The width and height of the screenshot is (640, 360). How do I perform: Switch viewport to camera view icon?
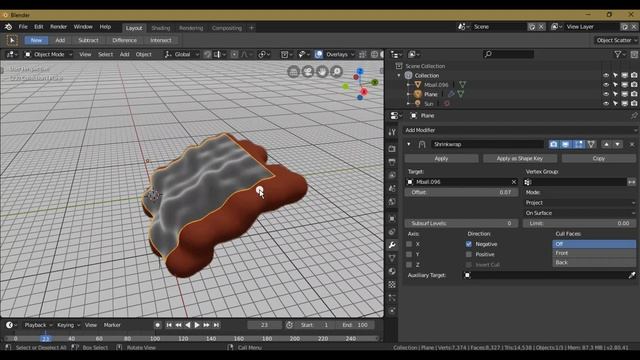click(308, 72)
